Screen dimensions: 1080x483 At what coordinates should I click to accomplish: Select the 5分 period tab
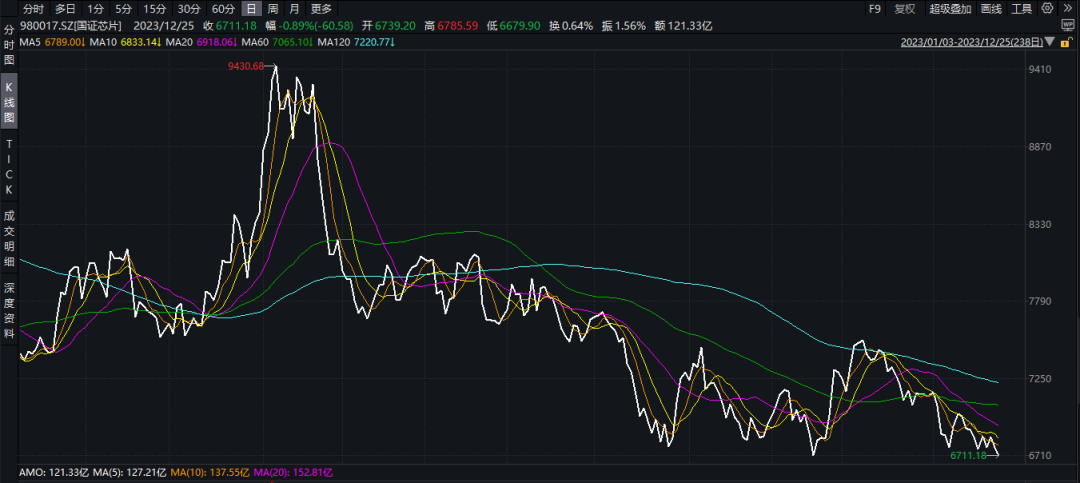click(x=123, y=9)
